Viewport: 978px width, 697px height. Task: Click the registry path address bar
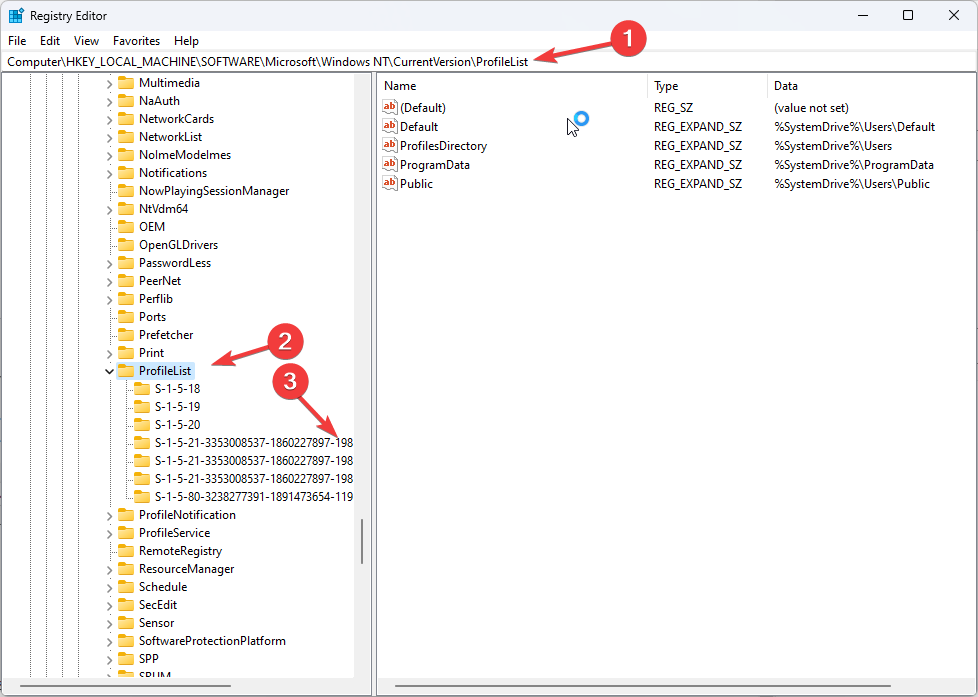click(x=489, y=62)
